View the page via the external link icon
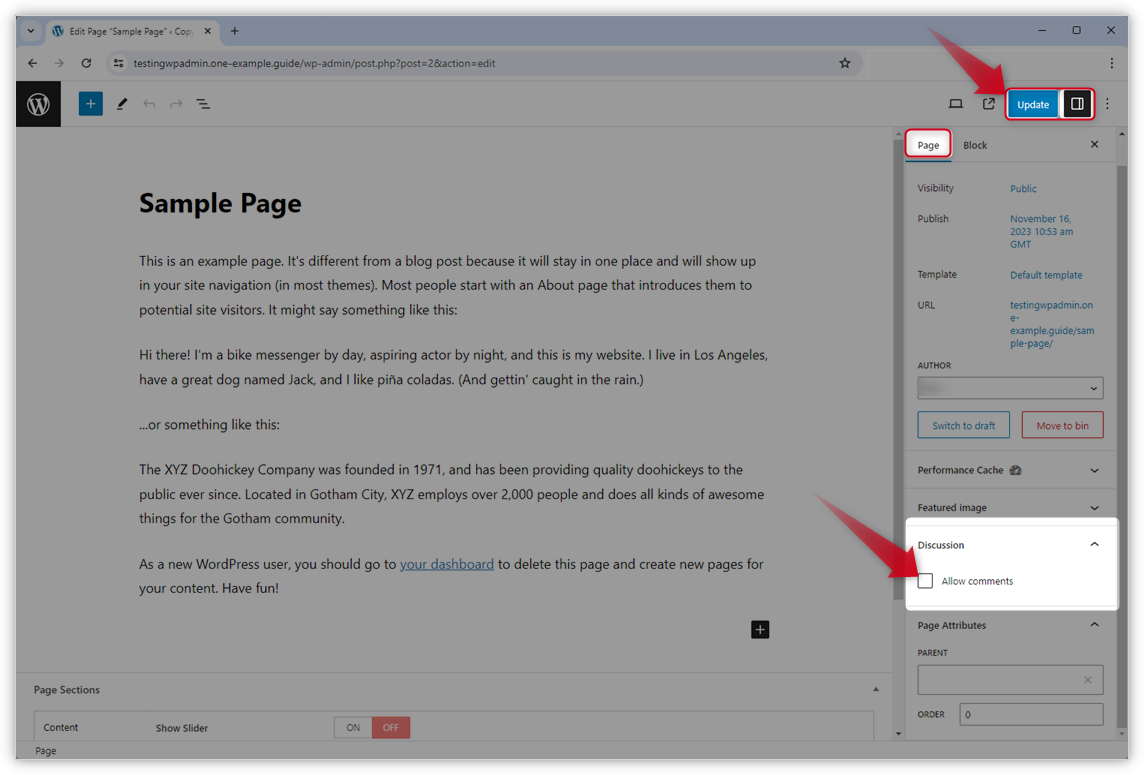The height and width of the screenshot is (775, 1144). pos(988,103)
